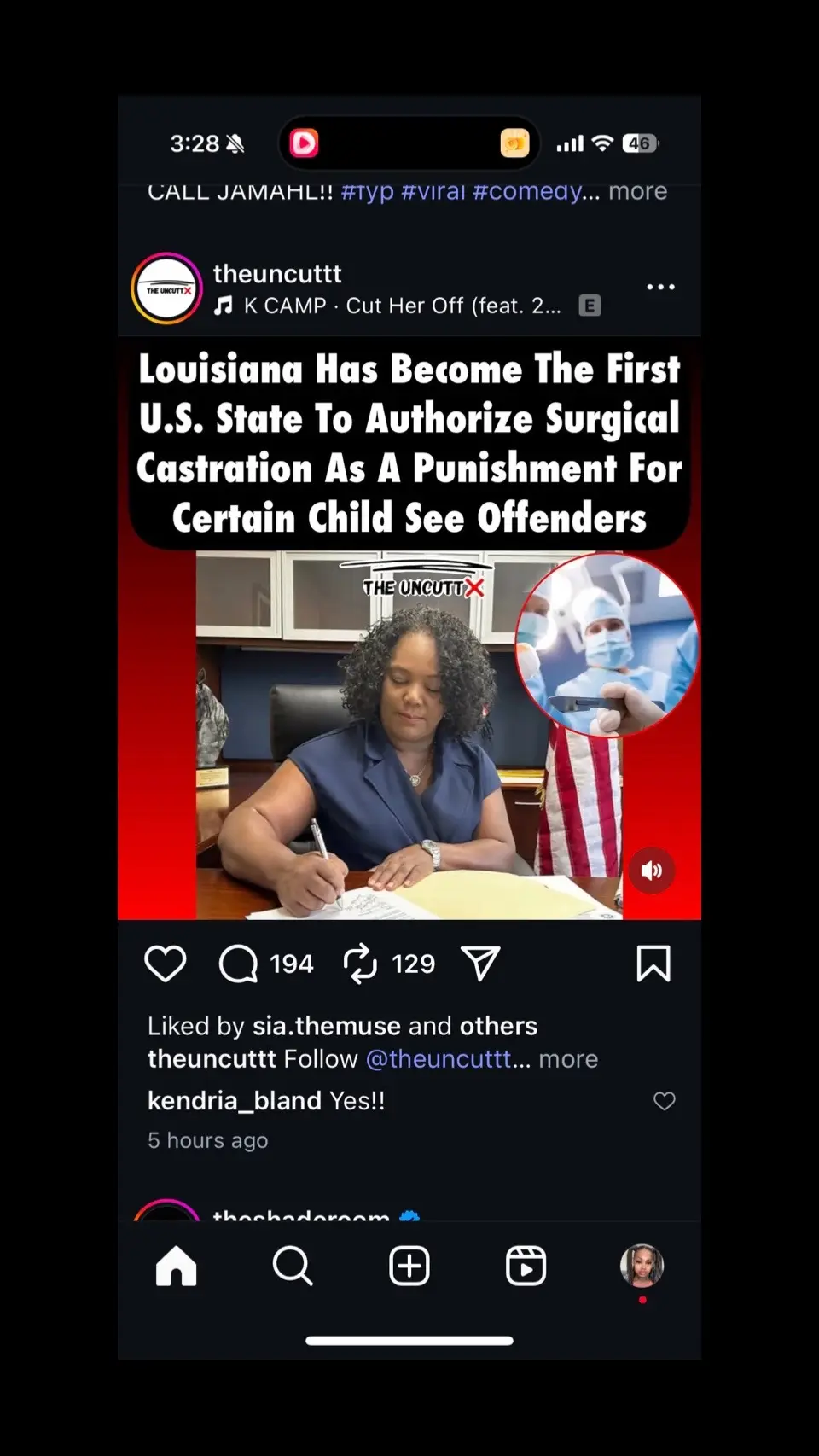Toggle video sound with speaker button

pos(652,871)
